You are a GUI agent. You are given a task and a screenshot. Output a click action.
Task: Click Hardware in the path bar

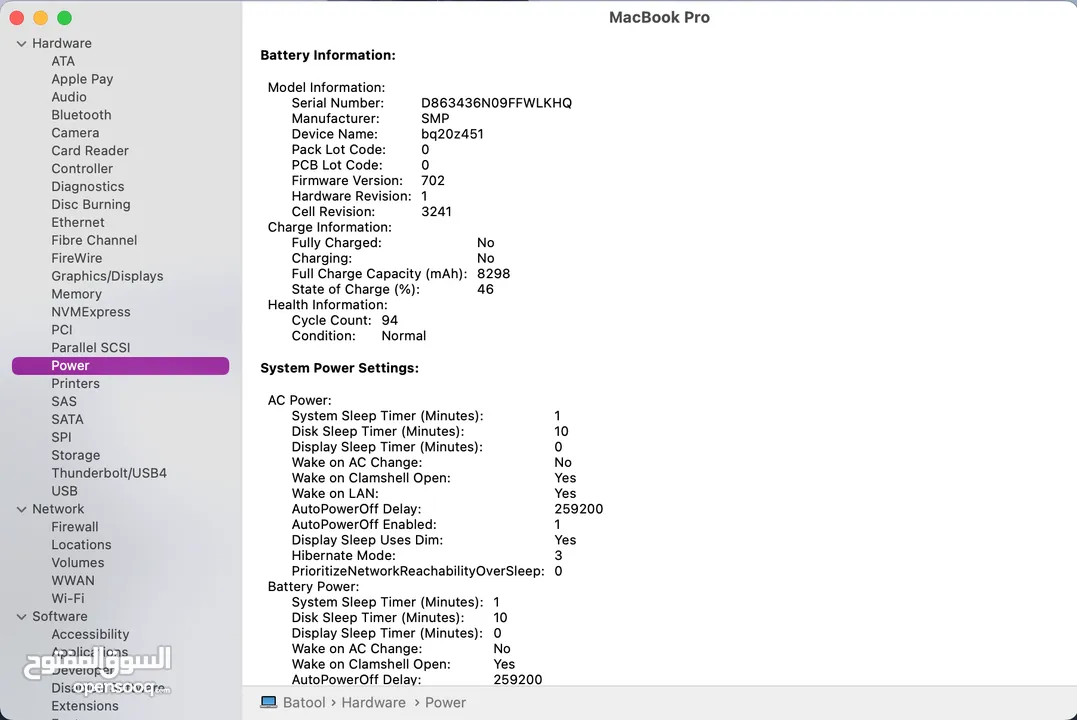coord(374,702)
